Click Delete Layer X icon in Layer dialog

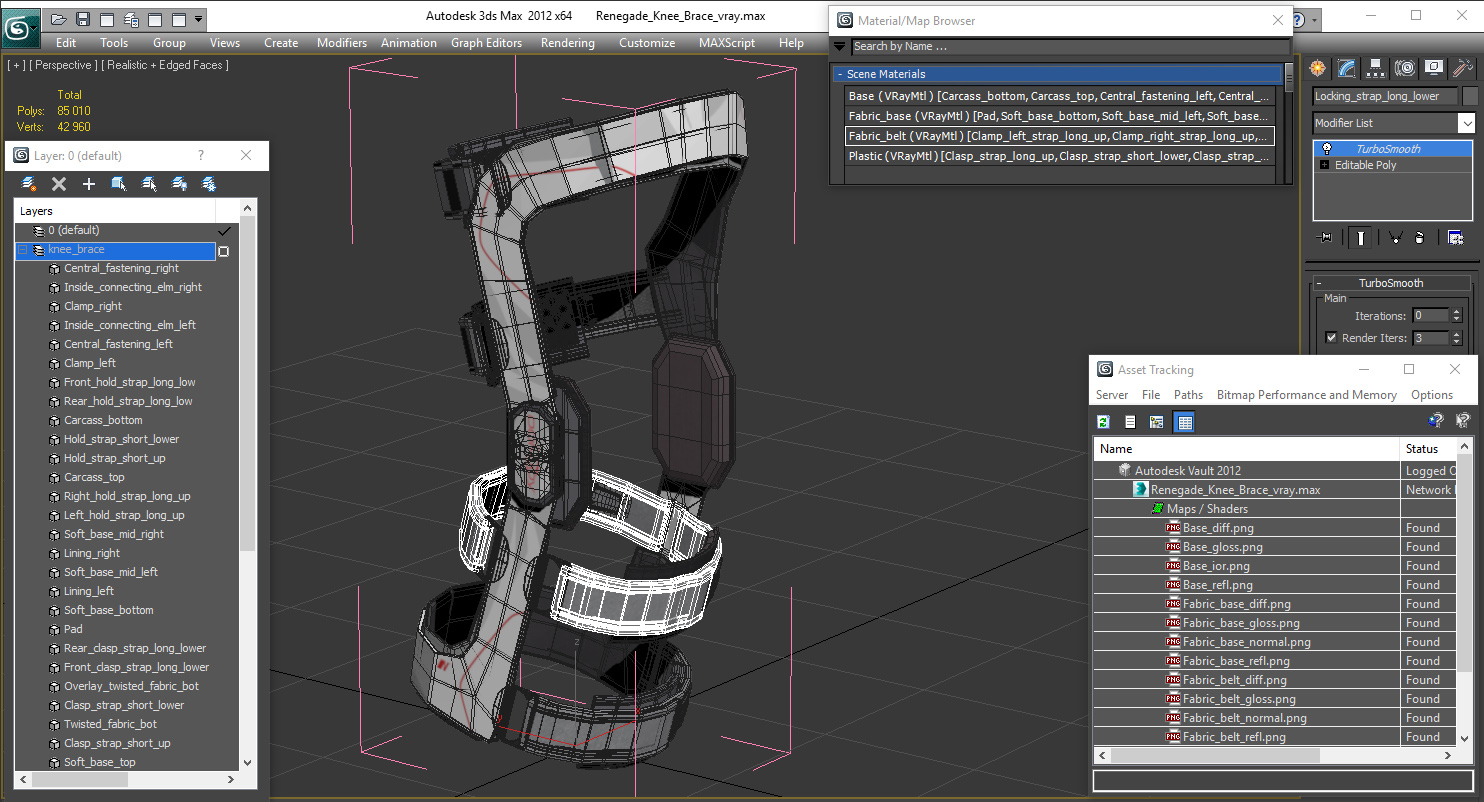(59, 184)
